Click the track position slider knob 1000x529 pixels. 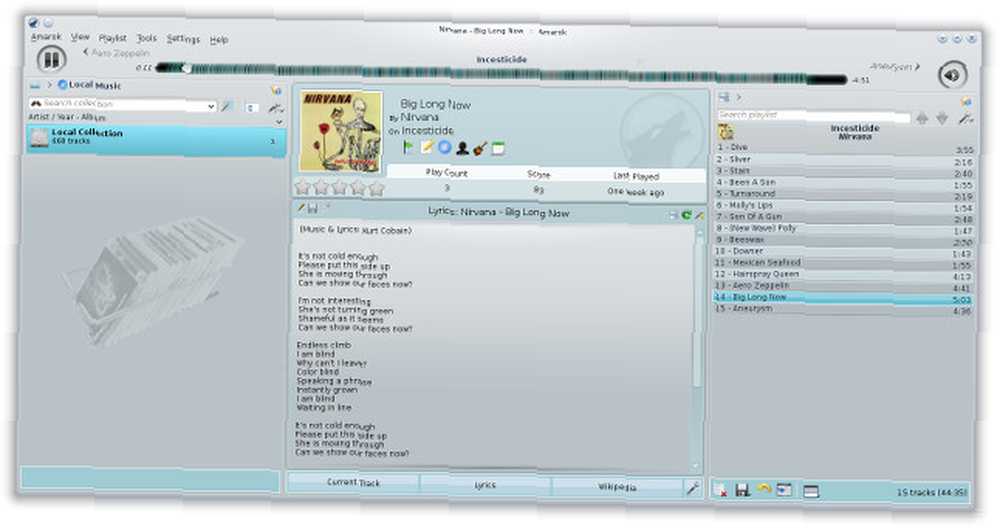186,68
